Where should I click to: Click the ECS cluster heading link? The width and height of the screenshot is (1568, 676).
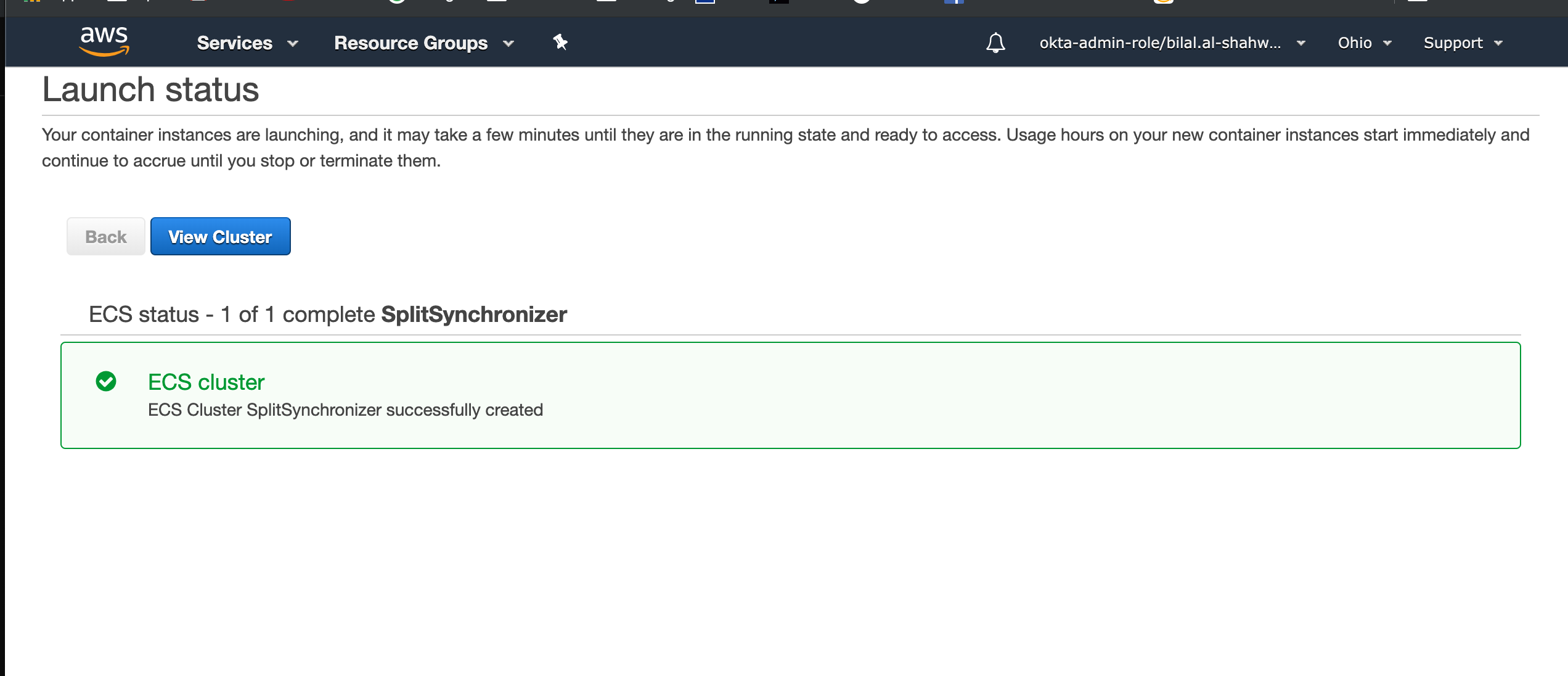(x=206, y=382)
